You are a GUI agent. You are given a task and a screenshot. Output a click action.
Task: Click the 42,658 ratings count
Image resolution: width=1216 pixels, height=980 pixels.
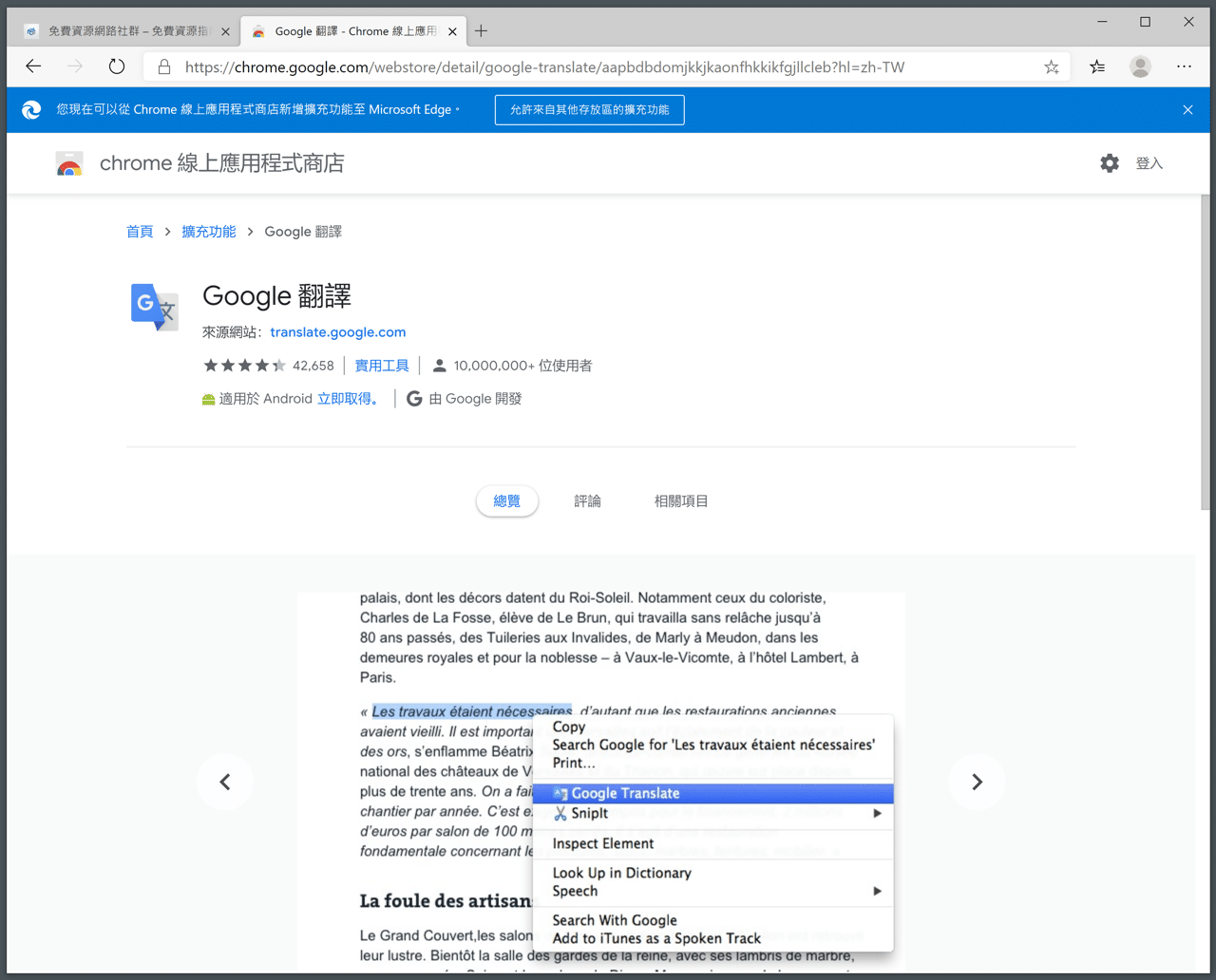click(x=313, y=366)
